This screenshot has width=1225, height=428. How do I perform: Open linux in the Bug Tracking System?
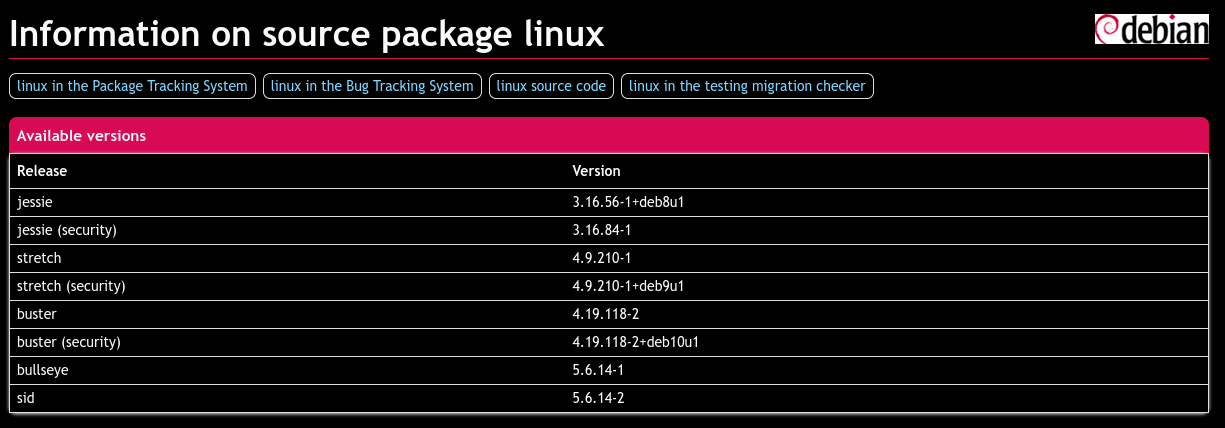[372, 86]
